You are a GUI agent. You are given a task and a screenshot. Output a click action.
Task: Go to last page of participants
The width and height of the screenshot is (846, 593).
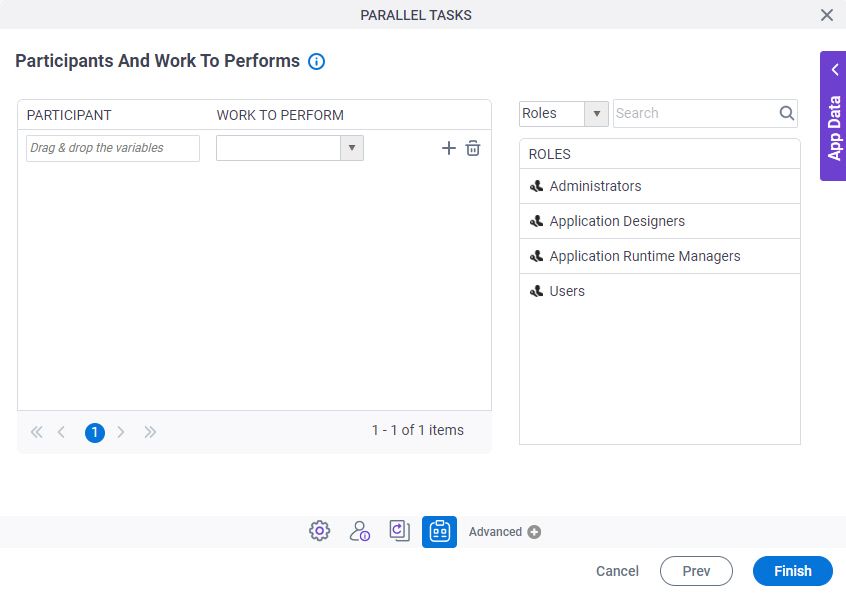[x=150, y=432]
